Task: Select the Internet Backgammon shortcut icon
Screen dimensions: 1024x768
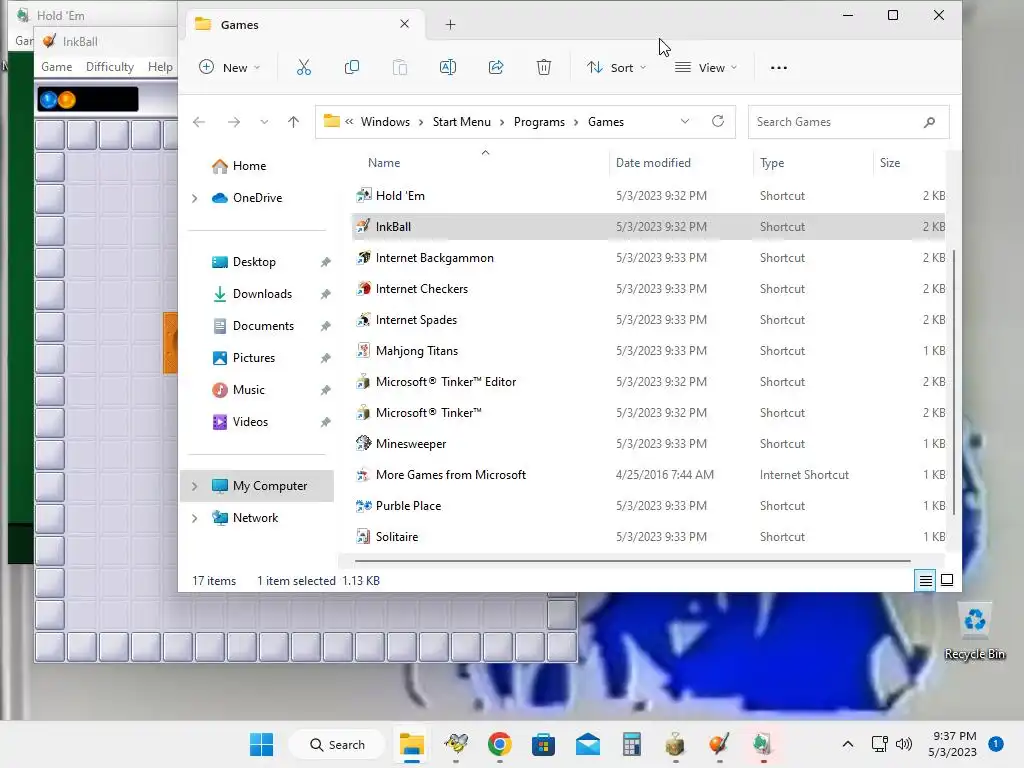Action: point(363,257)
